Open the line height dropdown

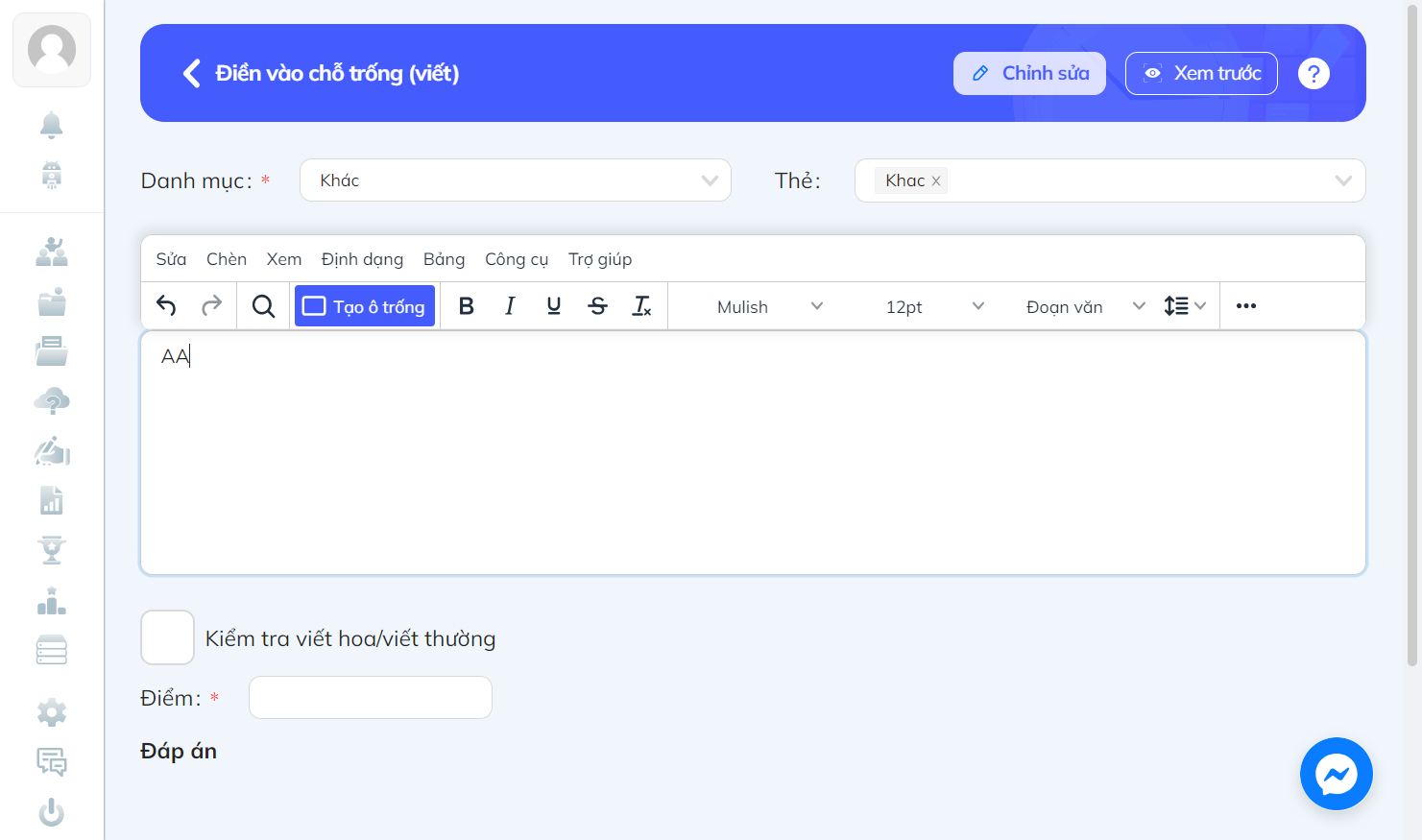1185,306
